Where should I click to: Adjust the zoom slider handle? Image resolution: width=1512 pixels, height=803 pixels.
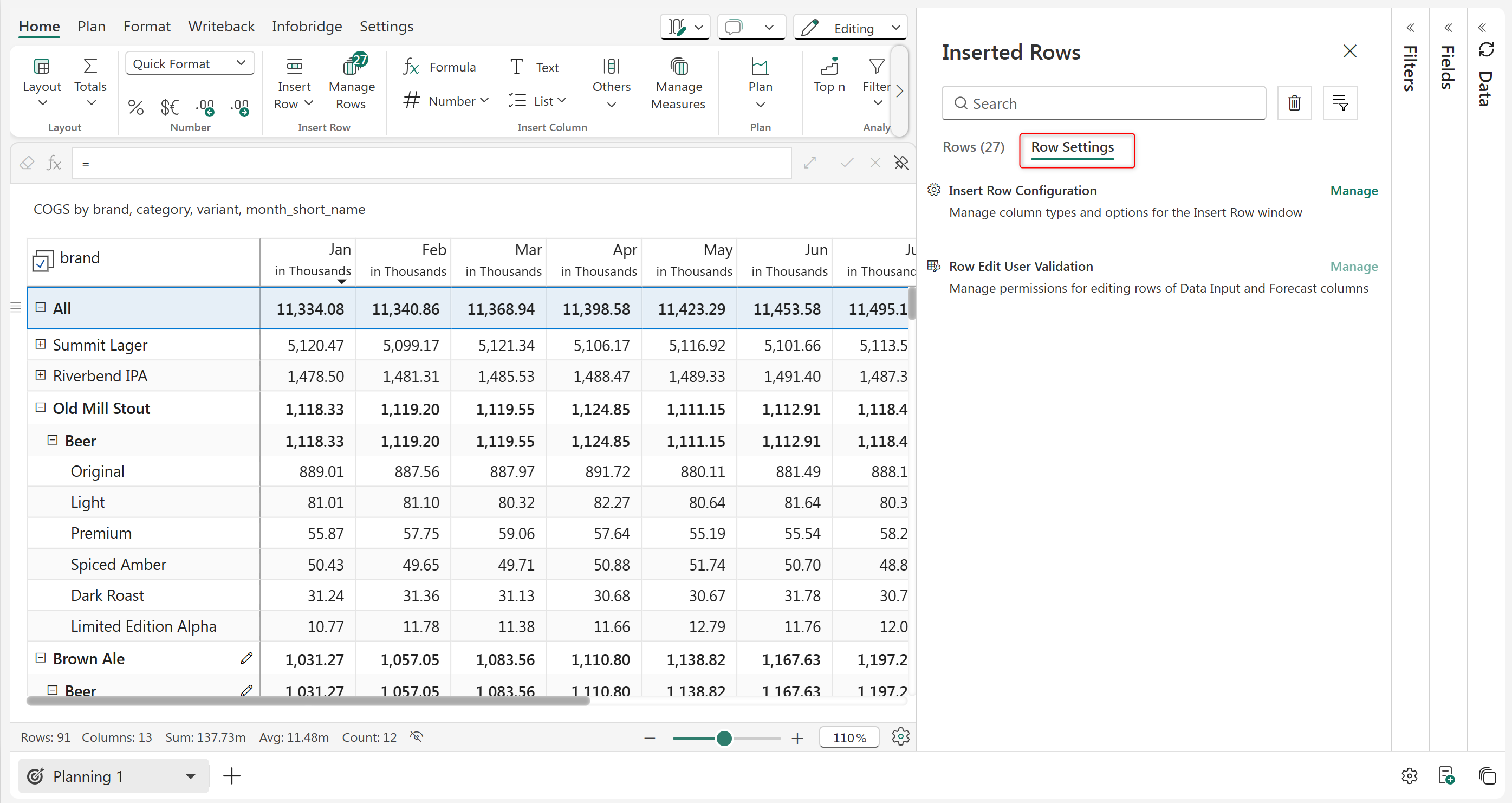724,739
